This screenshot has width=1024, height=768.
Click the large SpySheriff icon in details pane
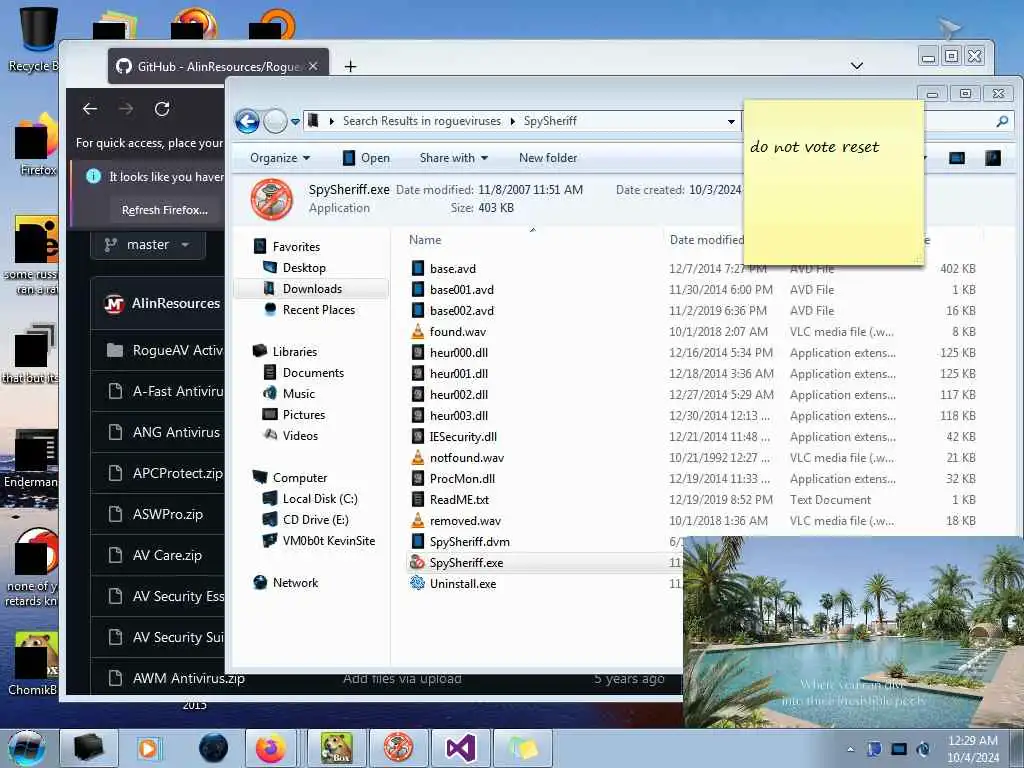[272, 199]
